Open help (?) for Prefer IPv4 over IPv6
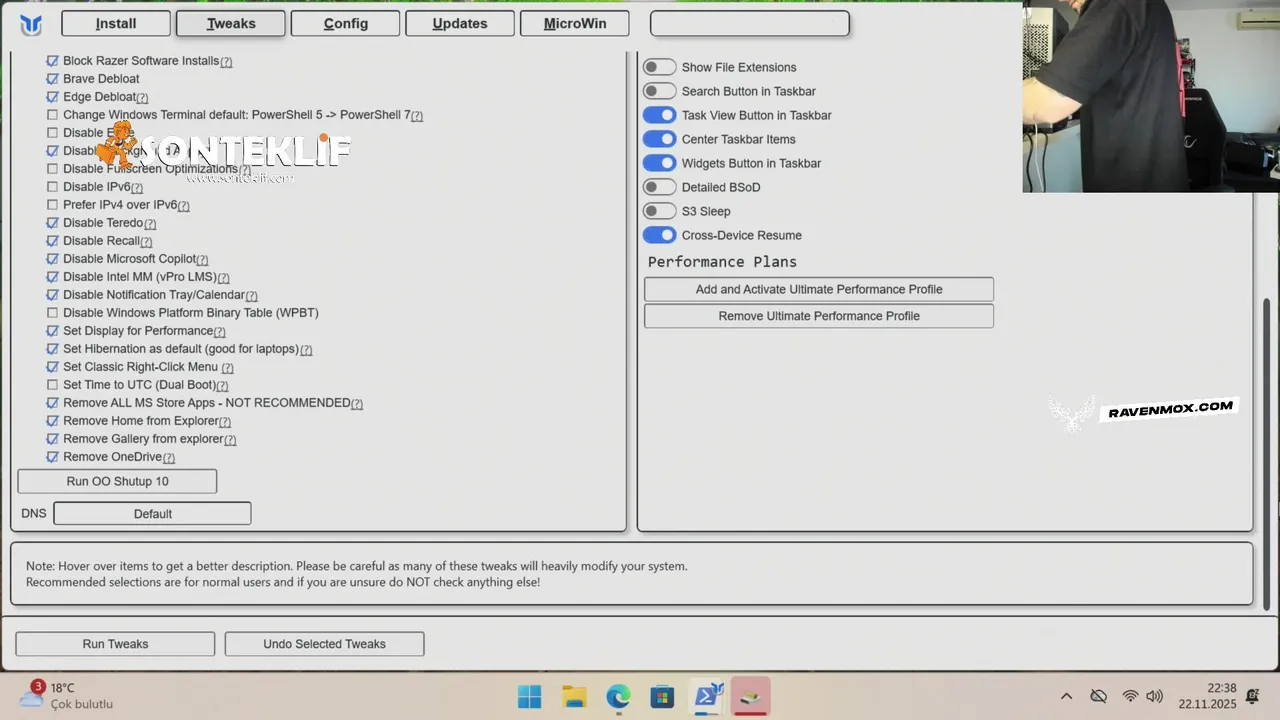This screenshot has height=720, width=1280. click(x=183, y=206)
